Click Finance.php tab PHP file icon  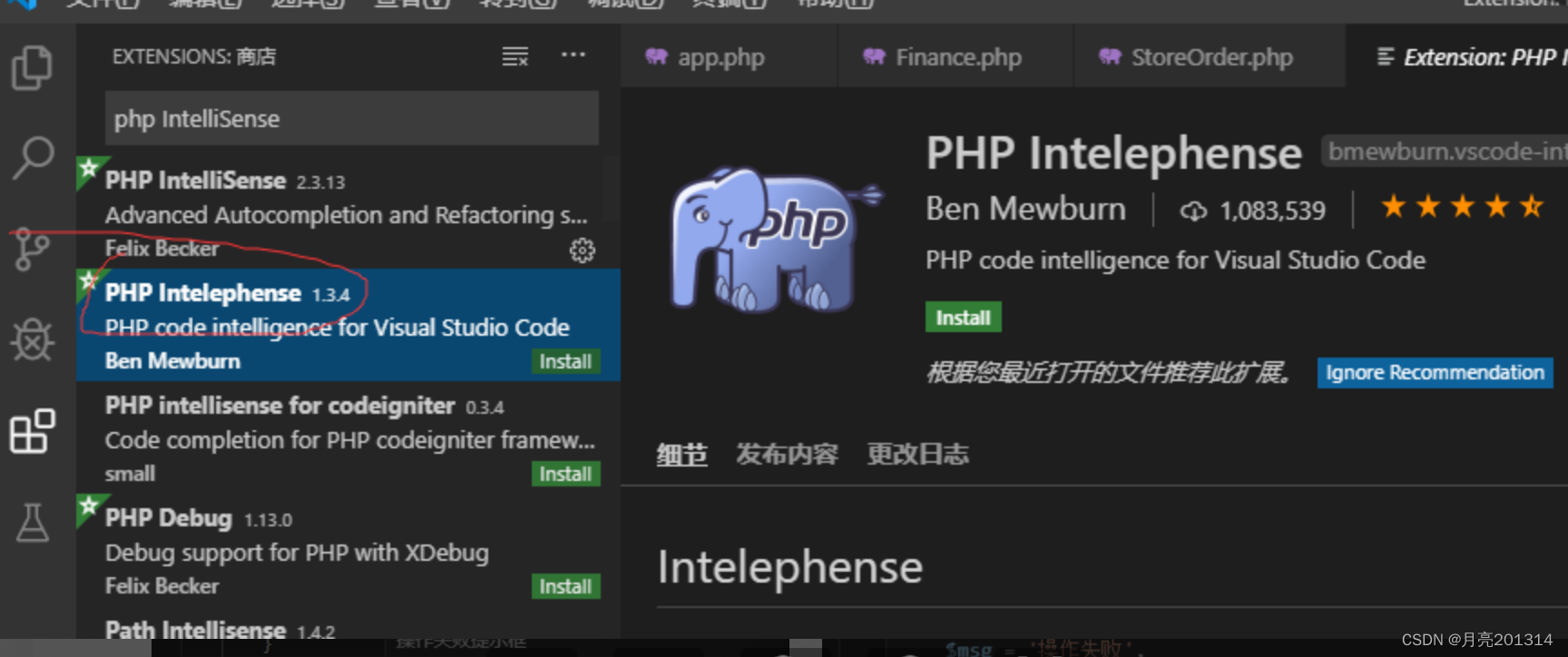point(874,56)
